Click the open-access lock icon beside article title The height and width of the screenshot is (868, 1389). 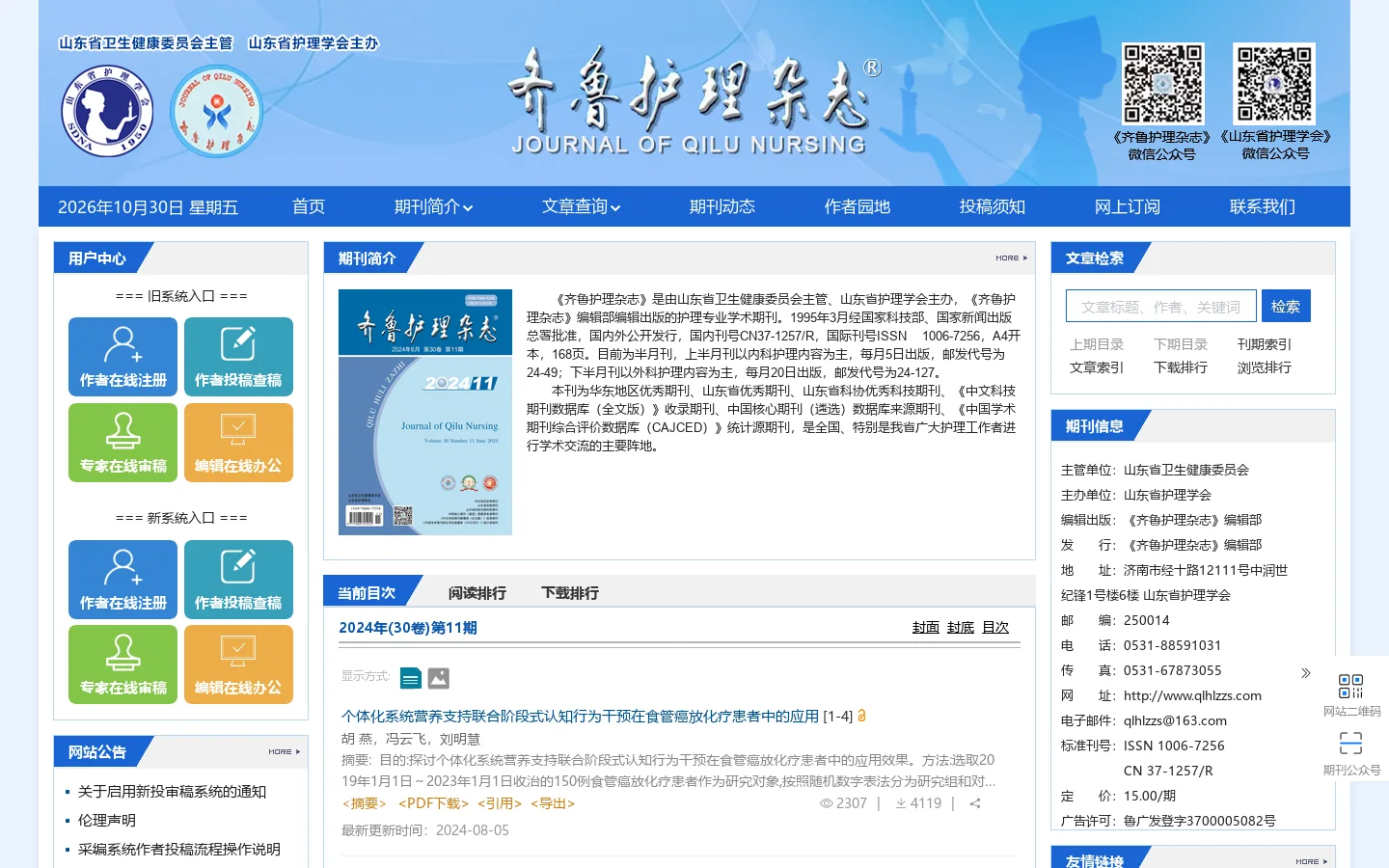point(862,716)
